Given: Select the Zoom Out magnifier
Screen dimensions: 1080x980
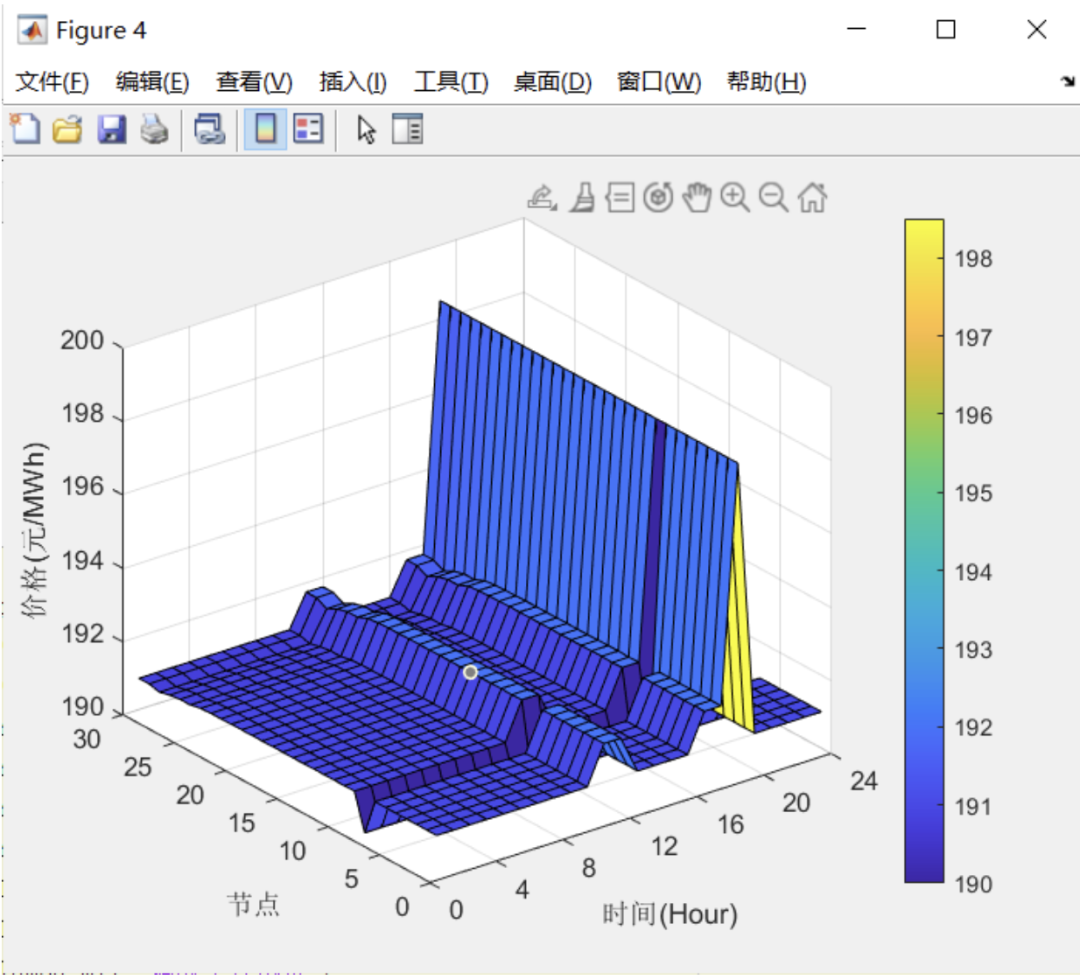Looking at the screenshot, I should coord(773,198).
